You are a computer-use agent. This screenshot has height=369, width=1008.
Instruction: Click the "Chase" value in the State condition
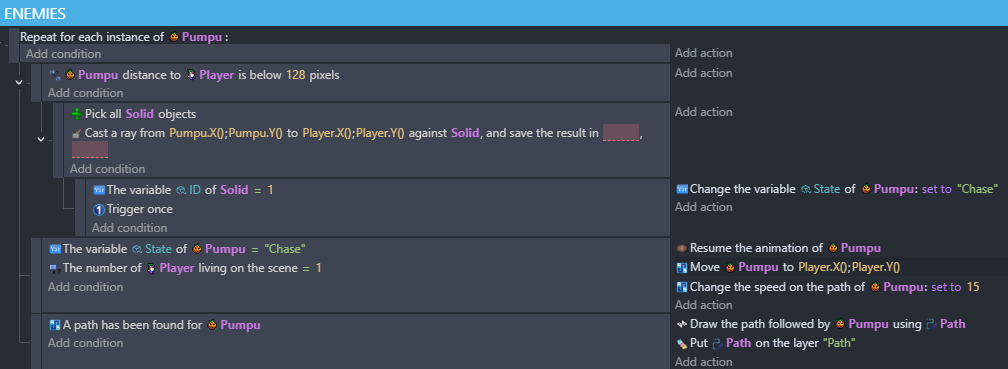285,249
